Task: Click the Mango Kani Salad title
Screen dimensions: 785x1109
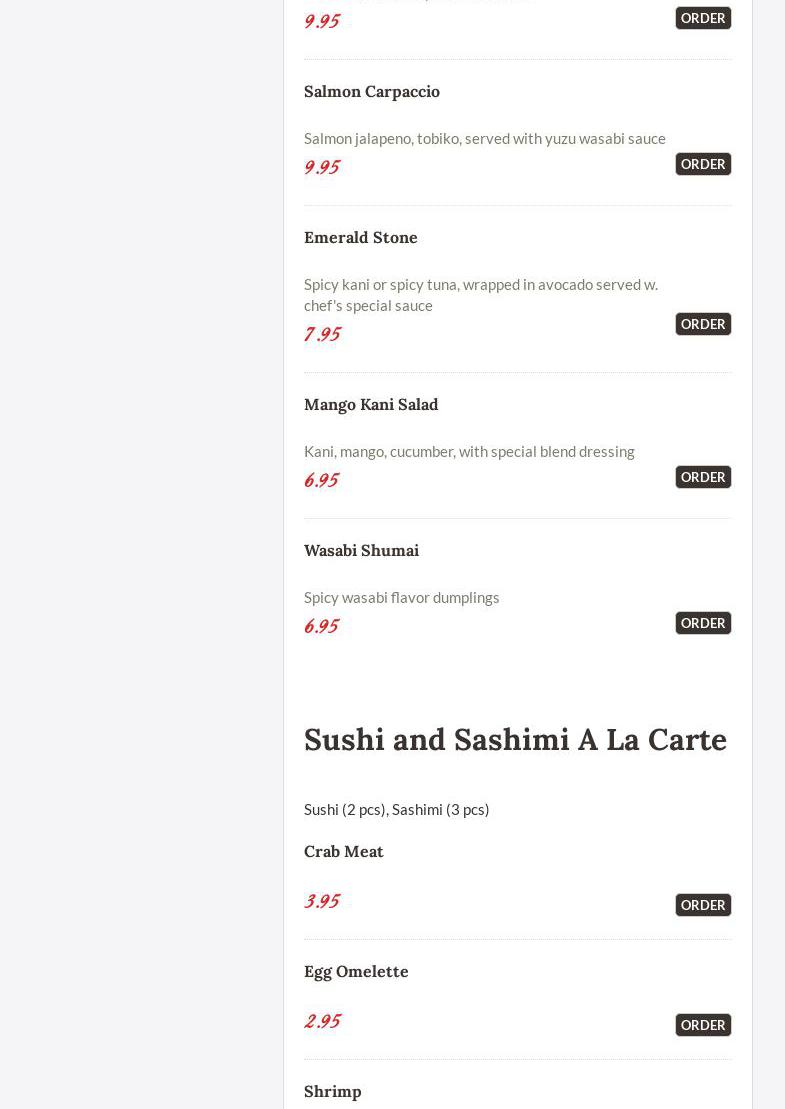Action: coord(371,404)
